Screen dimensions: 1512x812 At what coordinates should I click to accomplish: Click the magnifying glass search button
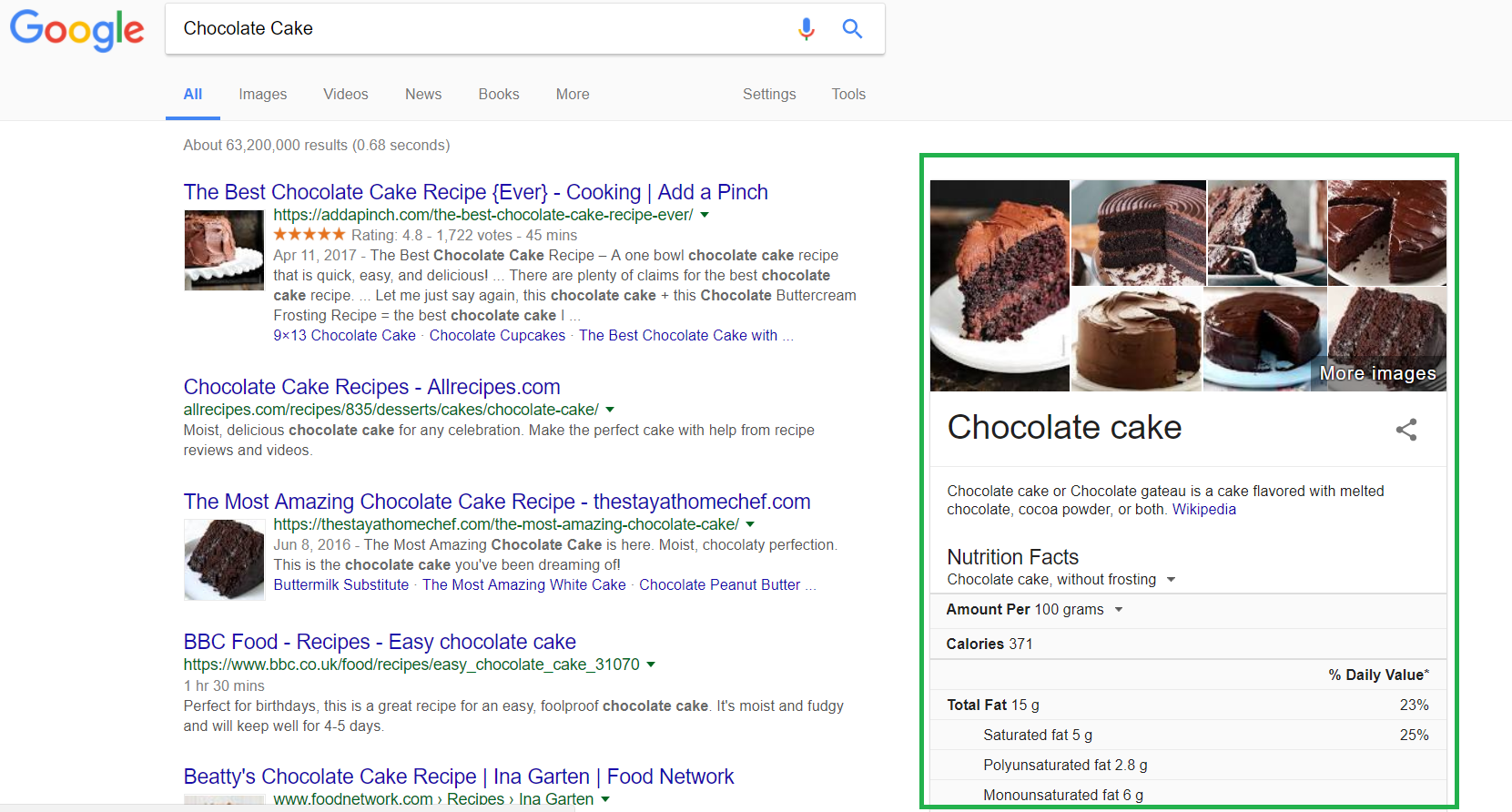point(852,29)
